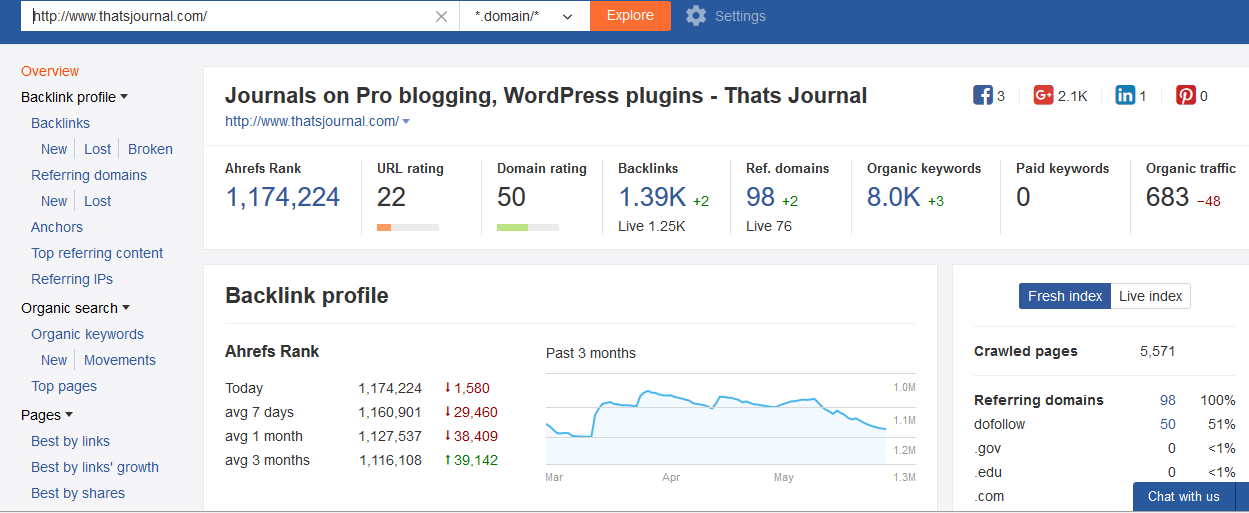
Task: Open Referring IPs in the sidebar
Action: [x=72, y=279]
